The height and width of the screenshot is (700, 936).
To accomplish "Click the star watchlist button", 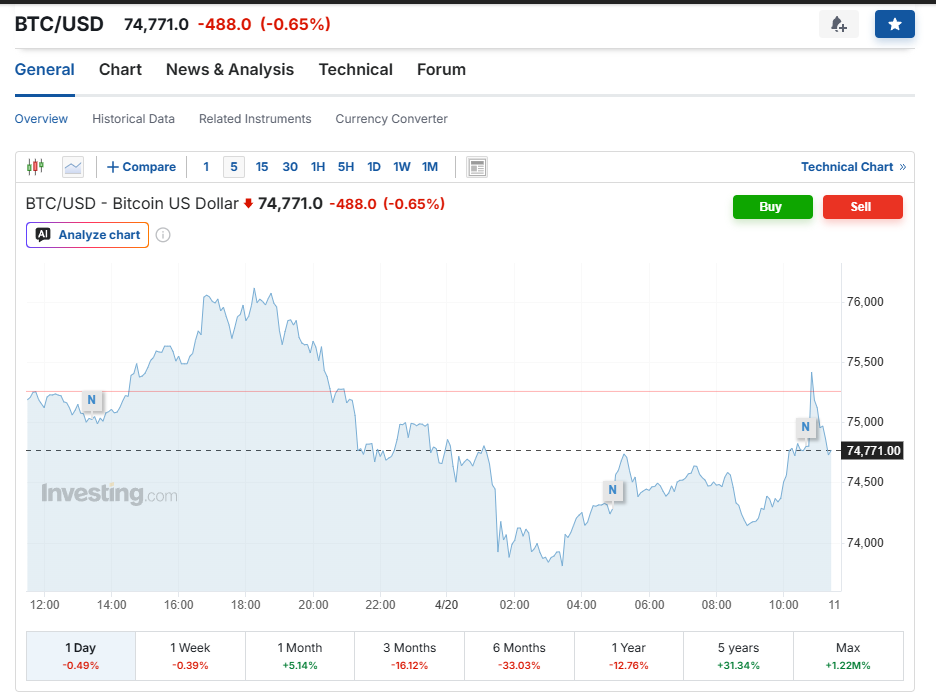I will click(x=894, y=24).
